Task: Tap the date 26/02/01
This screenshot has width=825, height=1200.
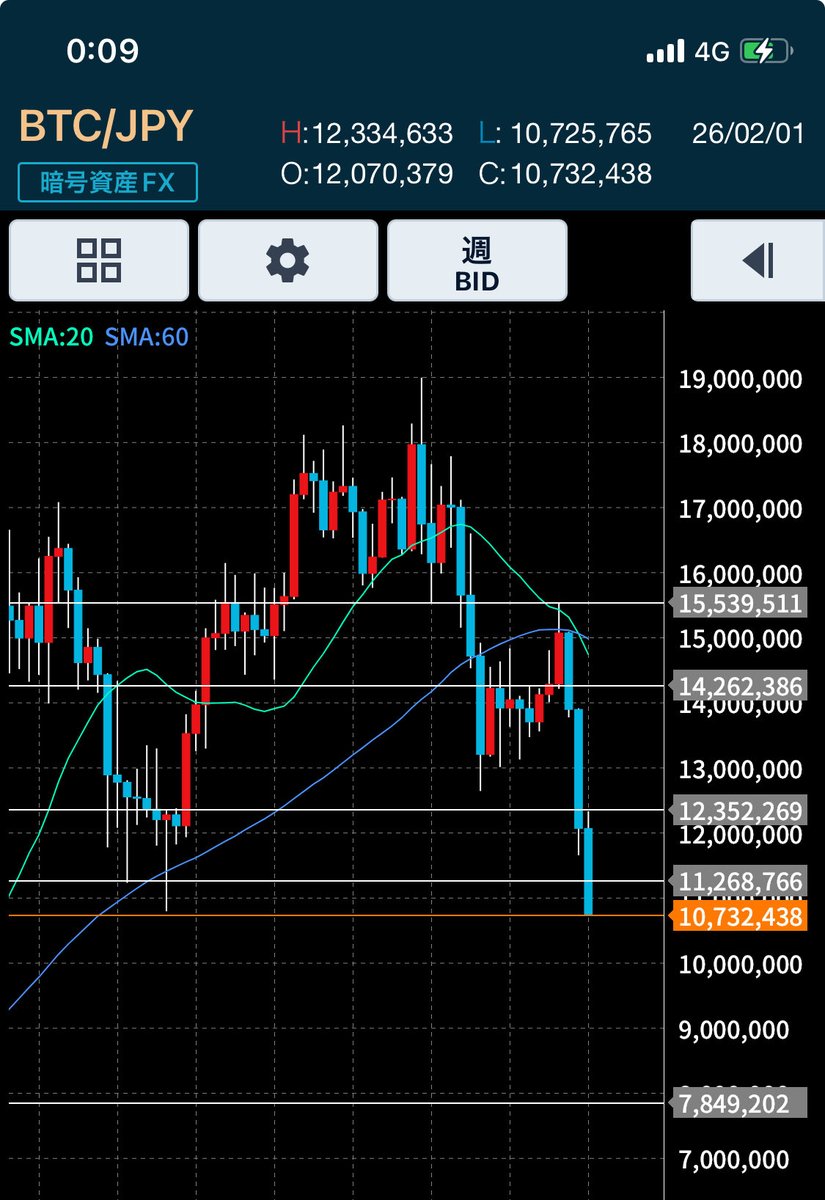Action: click(x=748, y=133)
